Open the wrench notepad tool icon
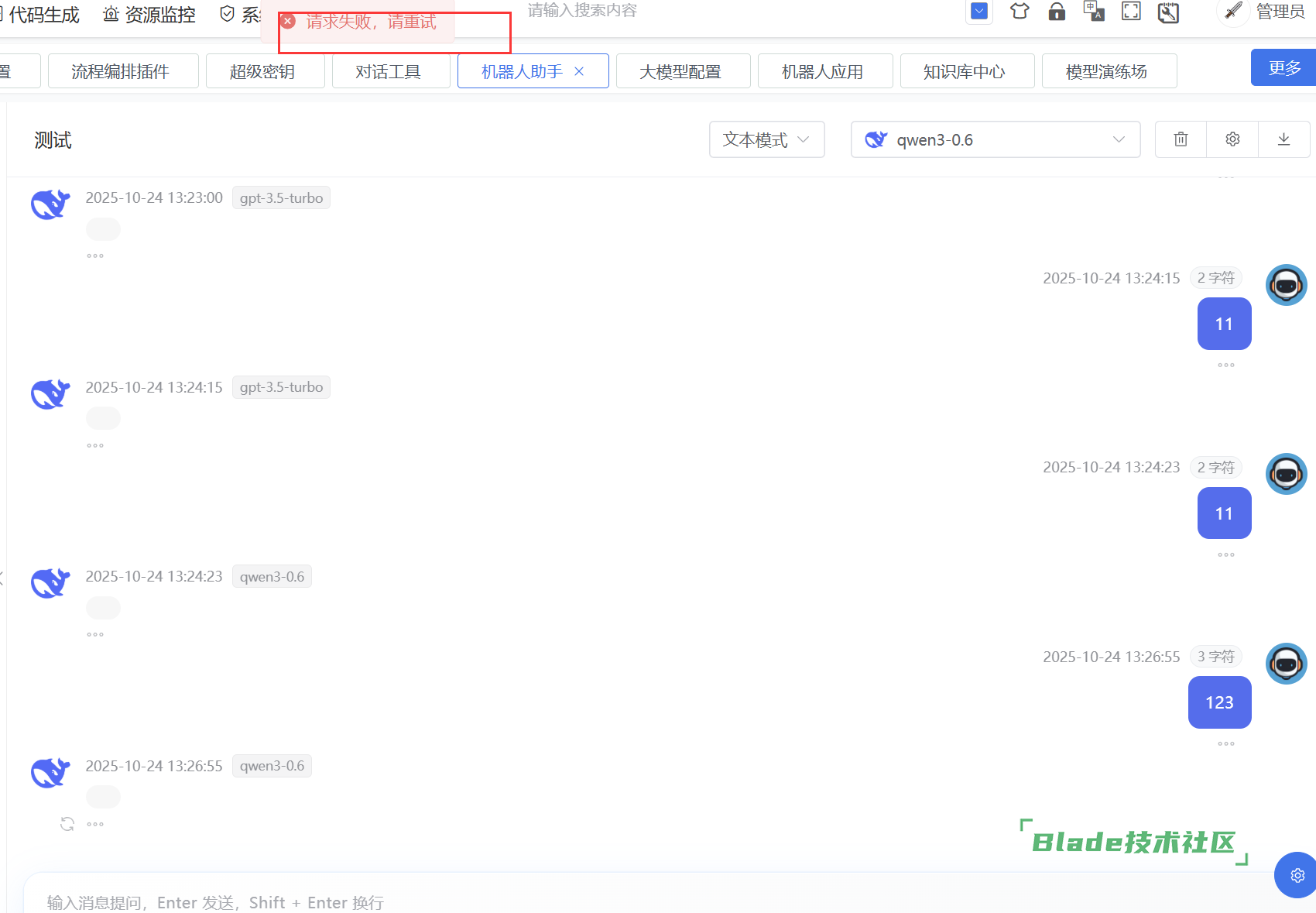Screen dimensions: 1316x913 pyautogui.click(x=1168, y=12)
